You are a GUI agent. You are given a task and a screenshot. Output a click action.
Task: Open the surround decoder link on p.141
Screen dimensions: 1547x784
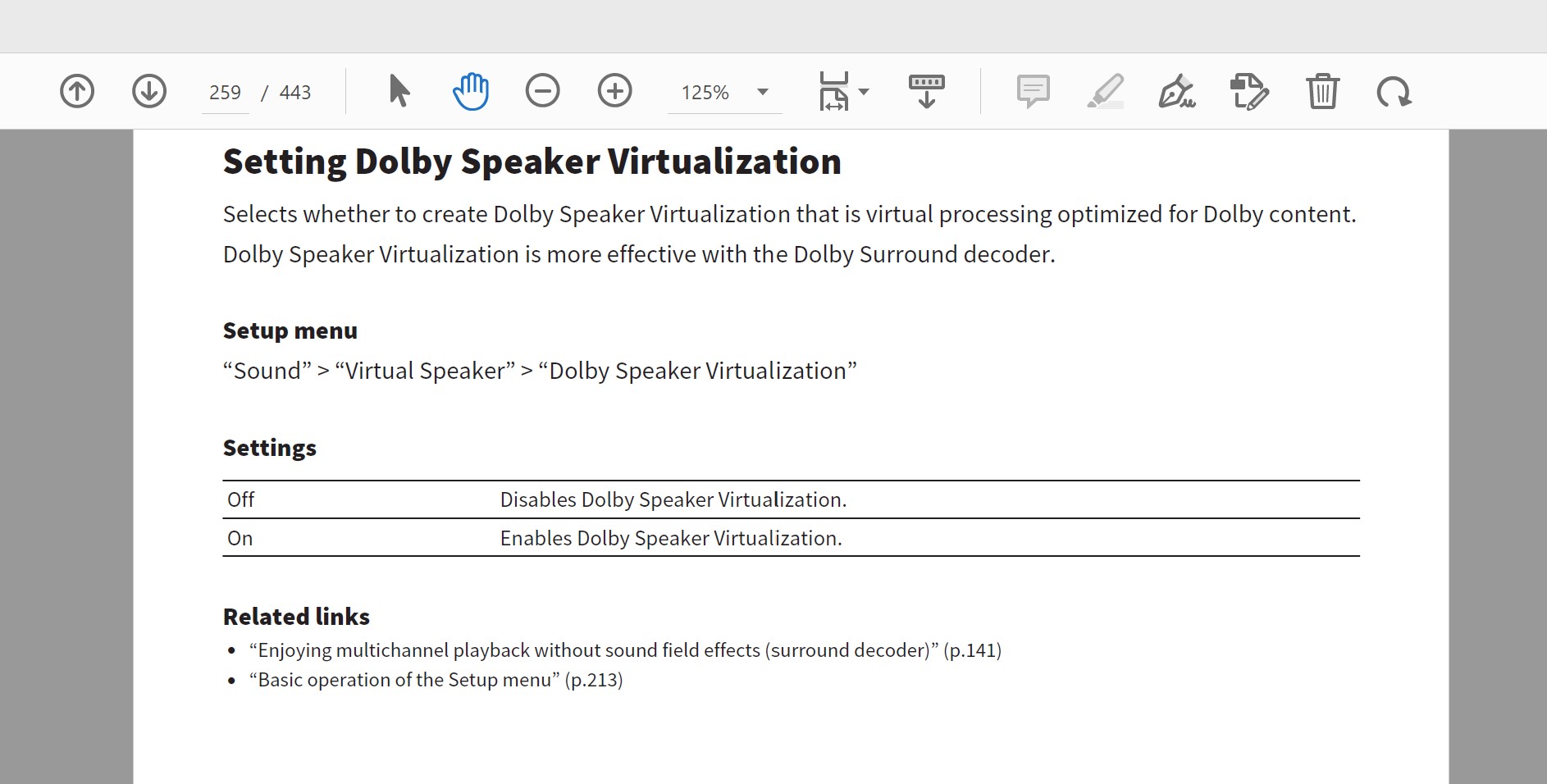pos(625,650)
